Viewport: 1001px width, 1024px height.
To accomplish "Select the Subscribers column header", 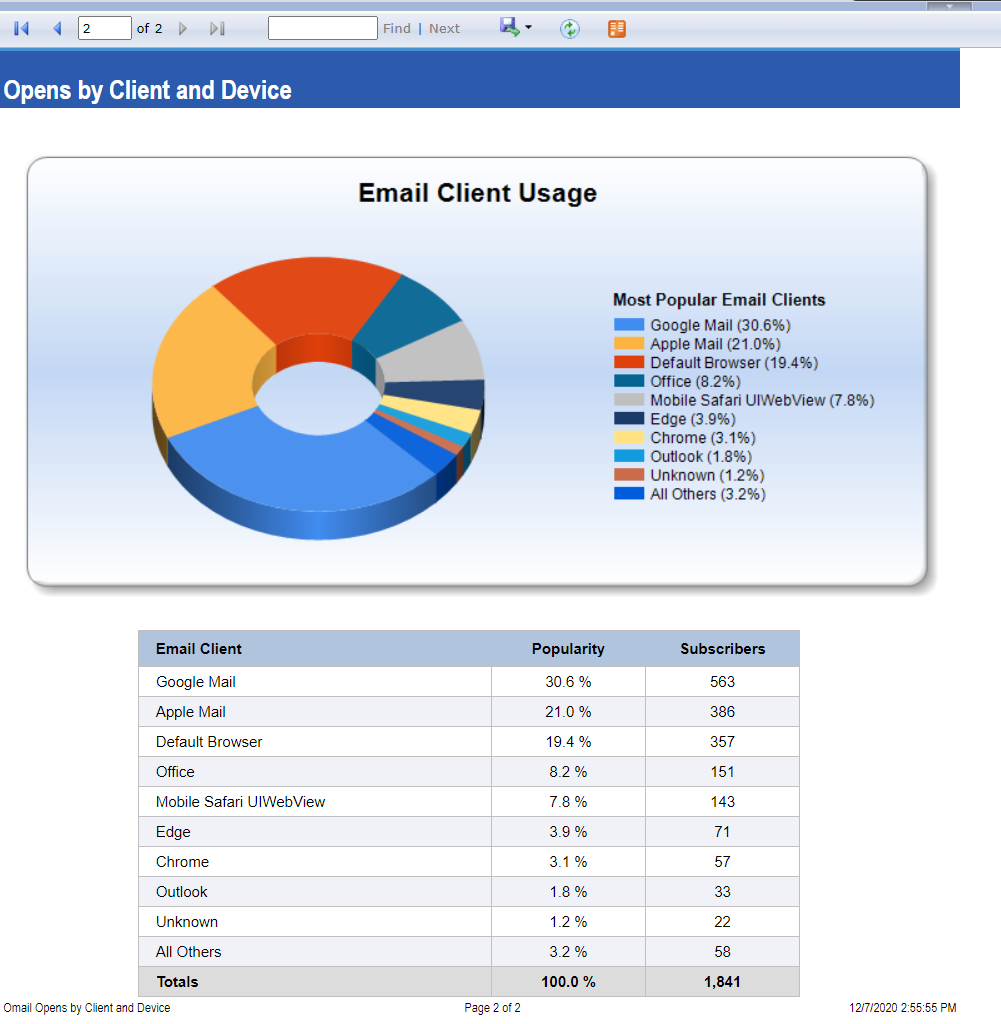I will 722,649.
